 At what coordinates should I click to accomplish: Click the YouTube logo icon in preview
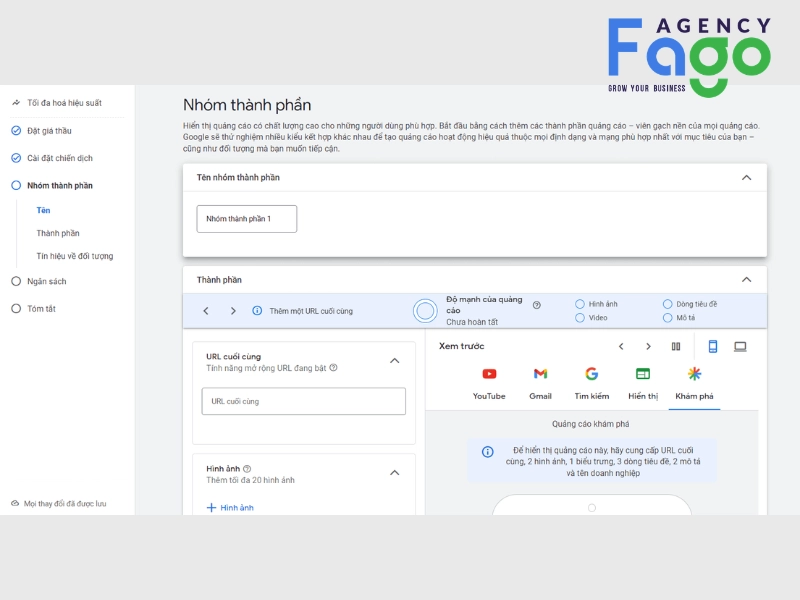pos(489,374)
